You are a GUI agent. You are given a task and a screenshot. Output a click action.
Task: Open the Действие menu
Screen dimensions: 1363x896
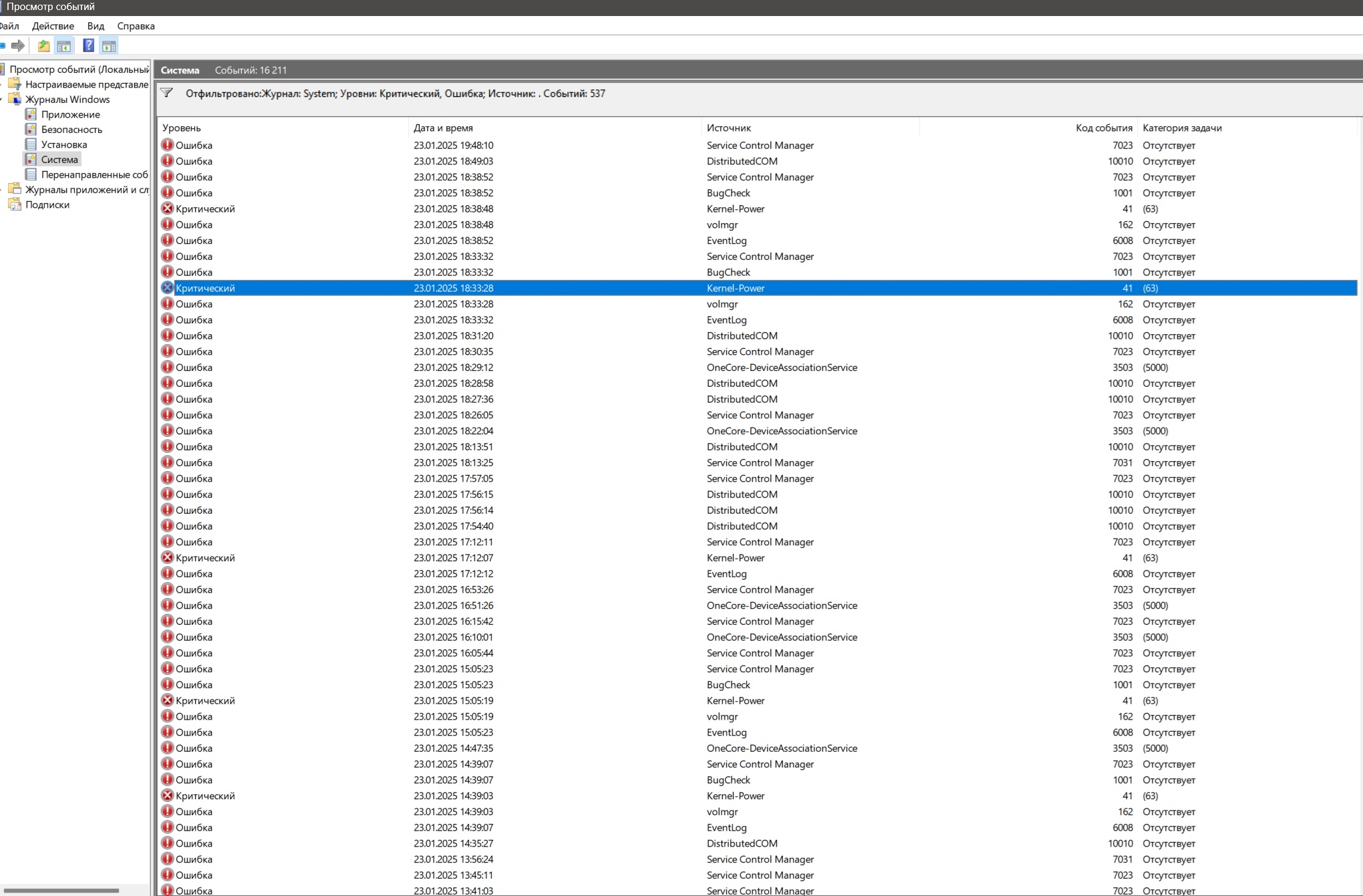point(53,26)
